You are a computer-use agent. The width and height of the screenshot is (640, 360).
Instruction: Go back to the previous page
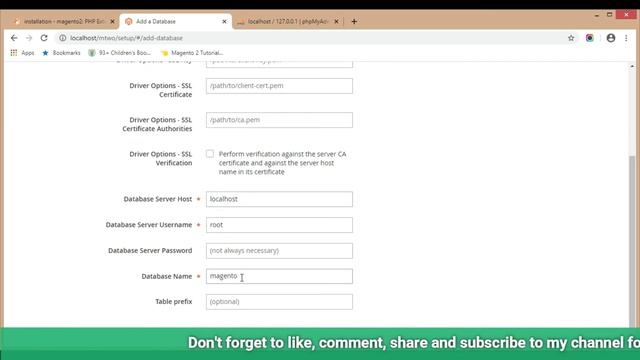[14, 38]
